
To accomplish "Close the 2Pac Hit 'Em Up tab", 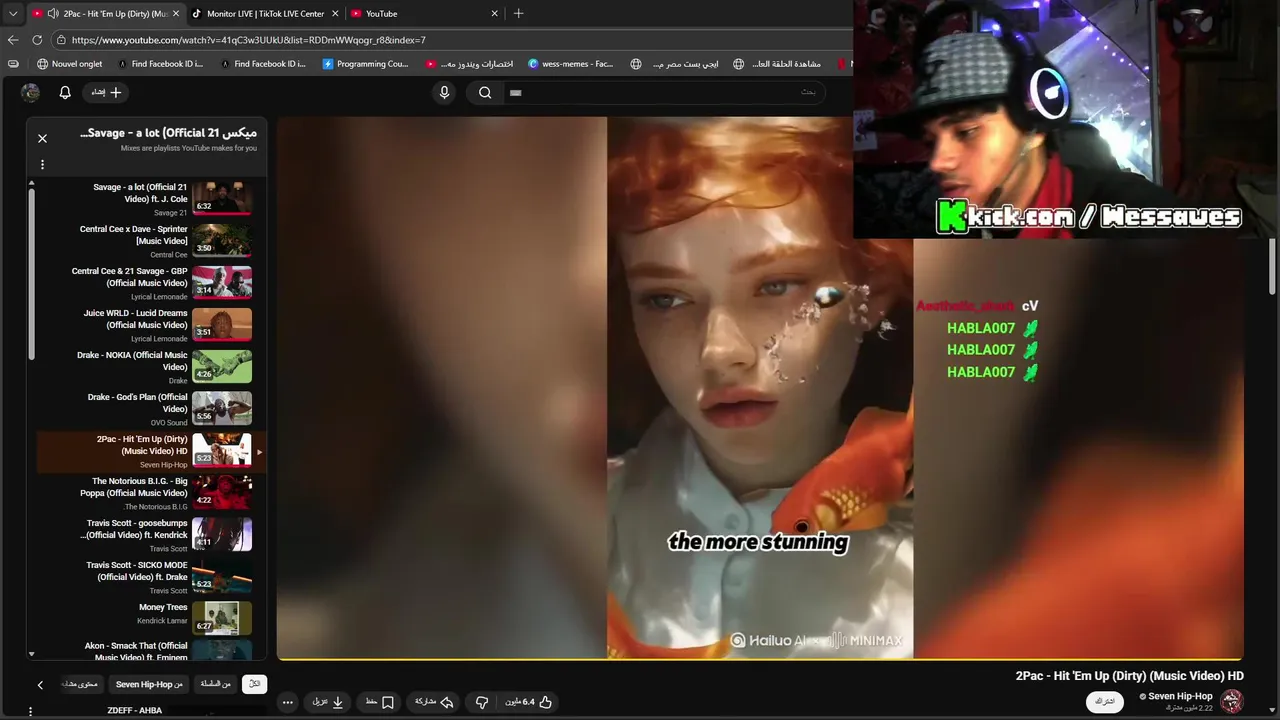I will point(176,14).
